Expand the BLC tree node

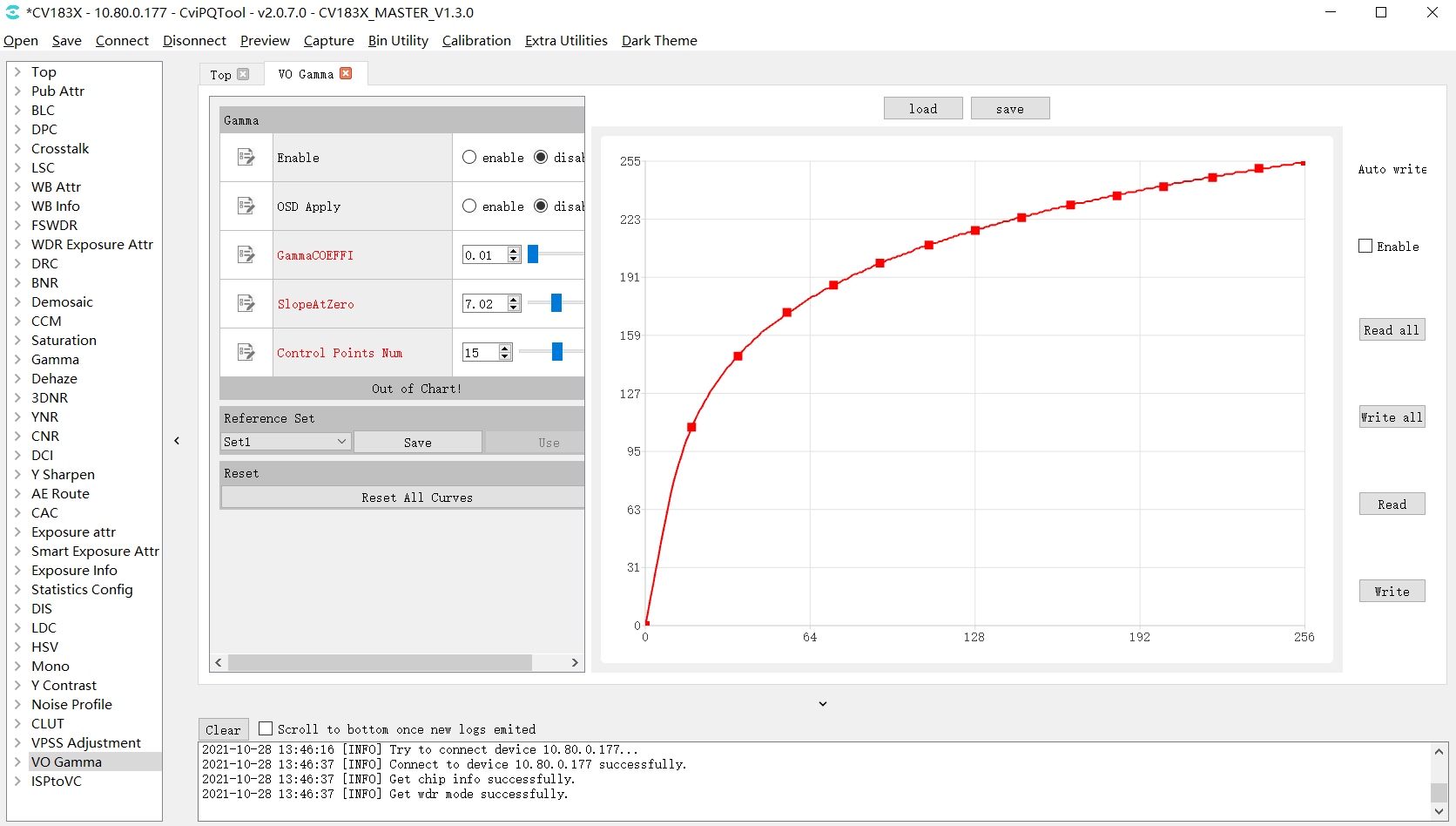click(17, 110)
